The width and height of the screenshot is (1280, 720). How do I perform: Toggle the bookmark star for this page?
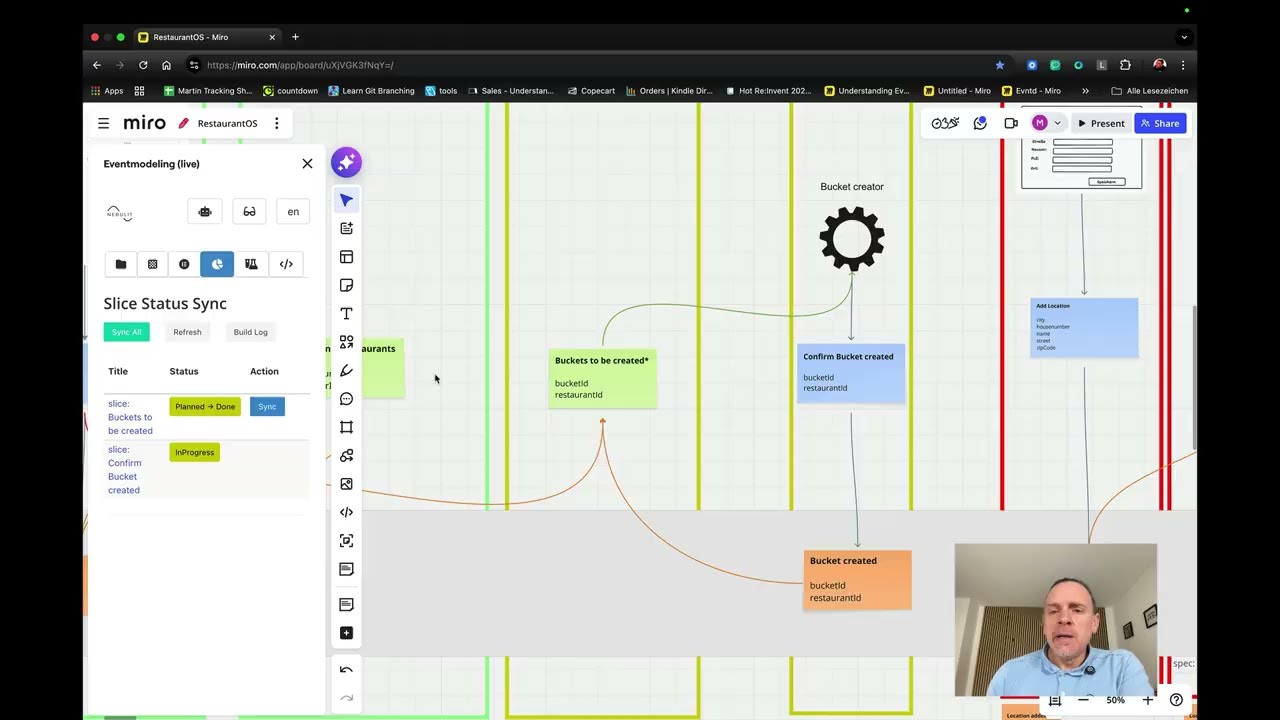tap(1000, 65)
